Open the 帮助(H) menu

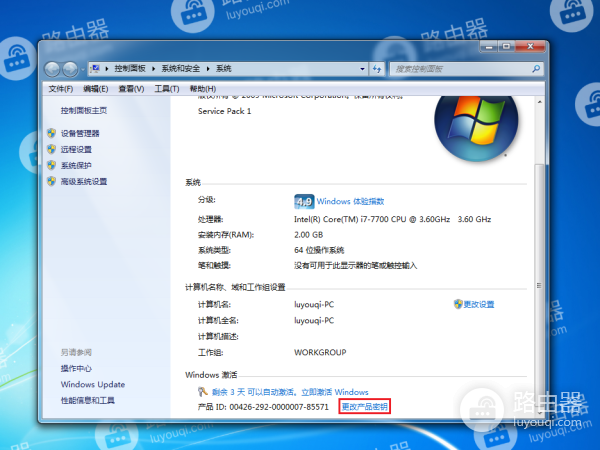(x=203, y=89)
